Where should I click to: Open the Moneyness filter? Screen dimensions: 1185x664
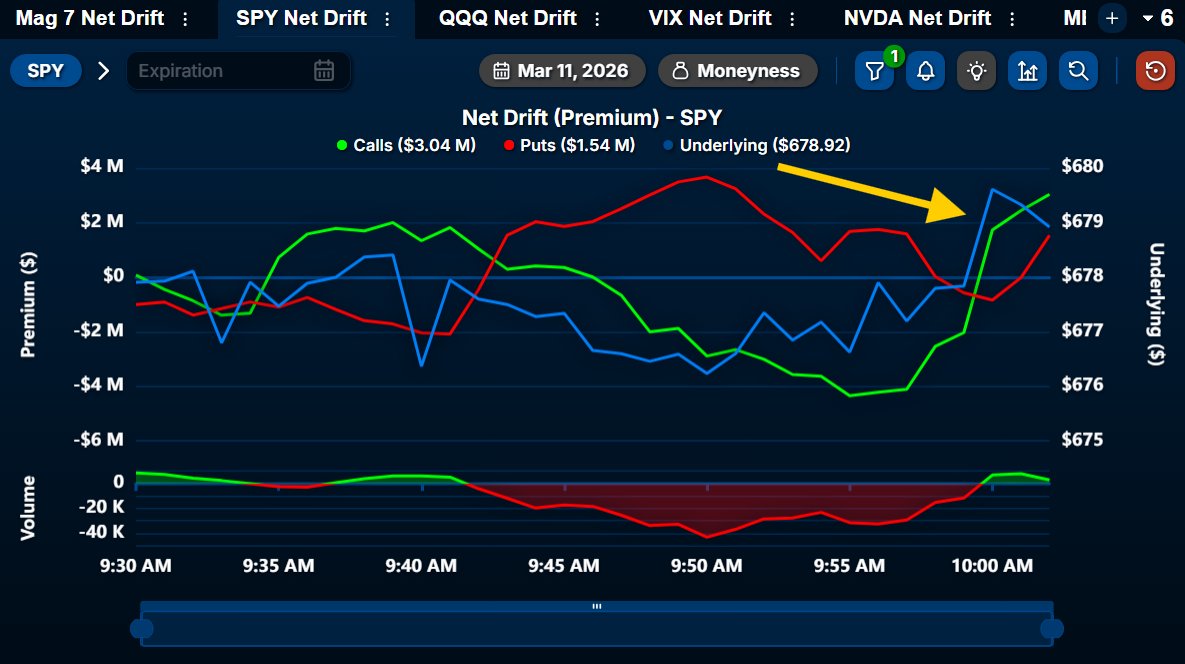(738, 71)
